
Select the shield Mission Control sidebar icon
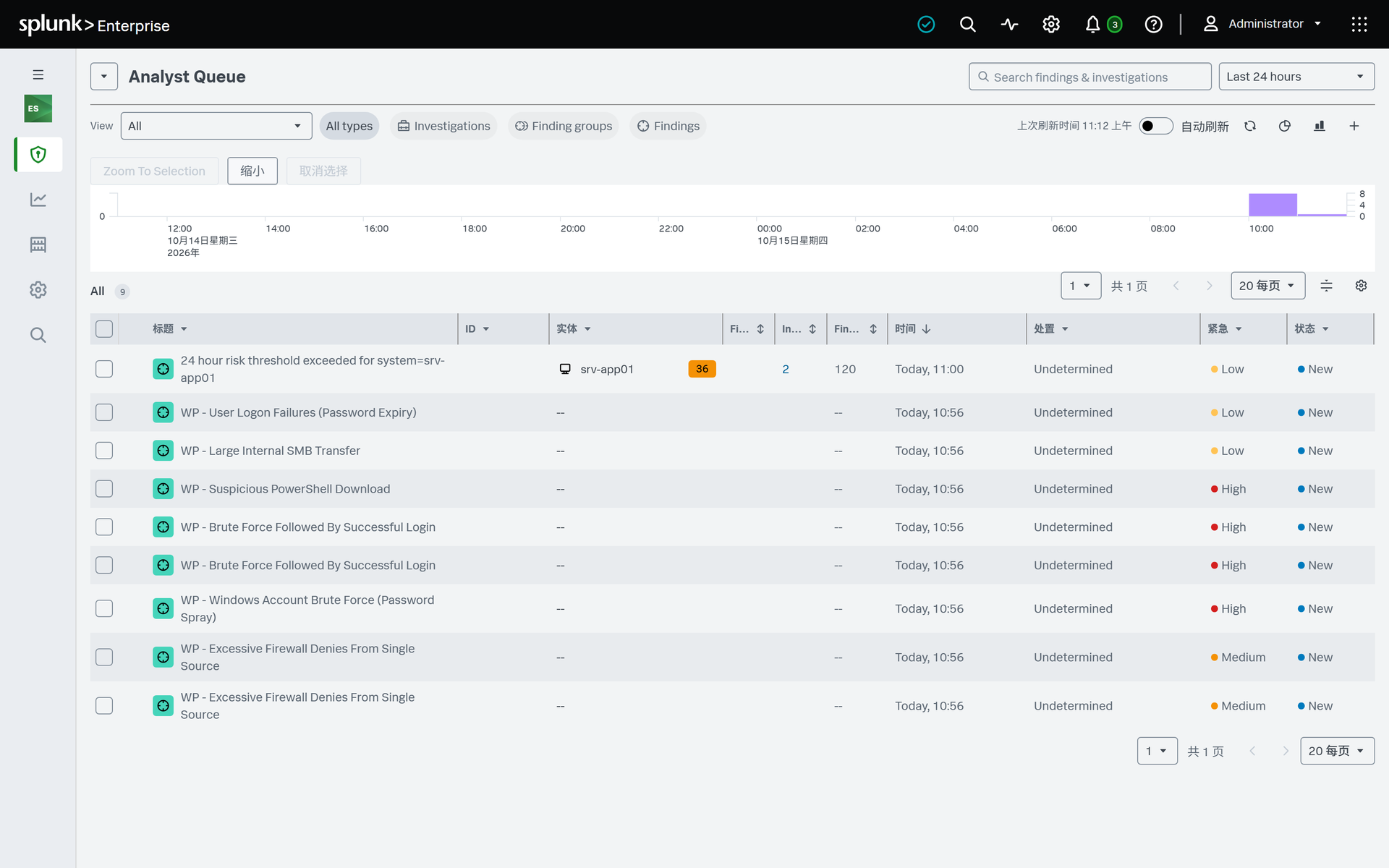pos(38,154)
